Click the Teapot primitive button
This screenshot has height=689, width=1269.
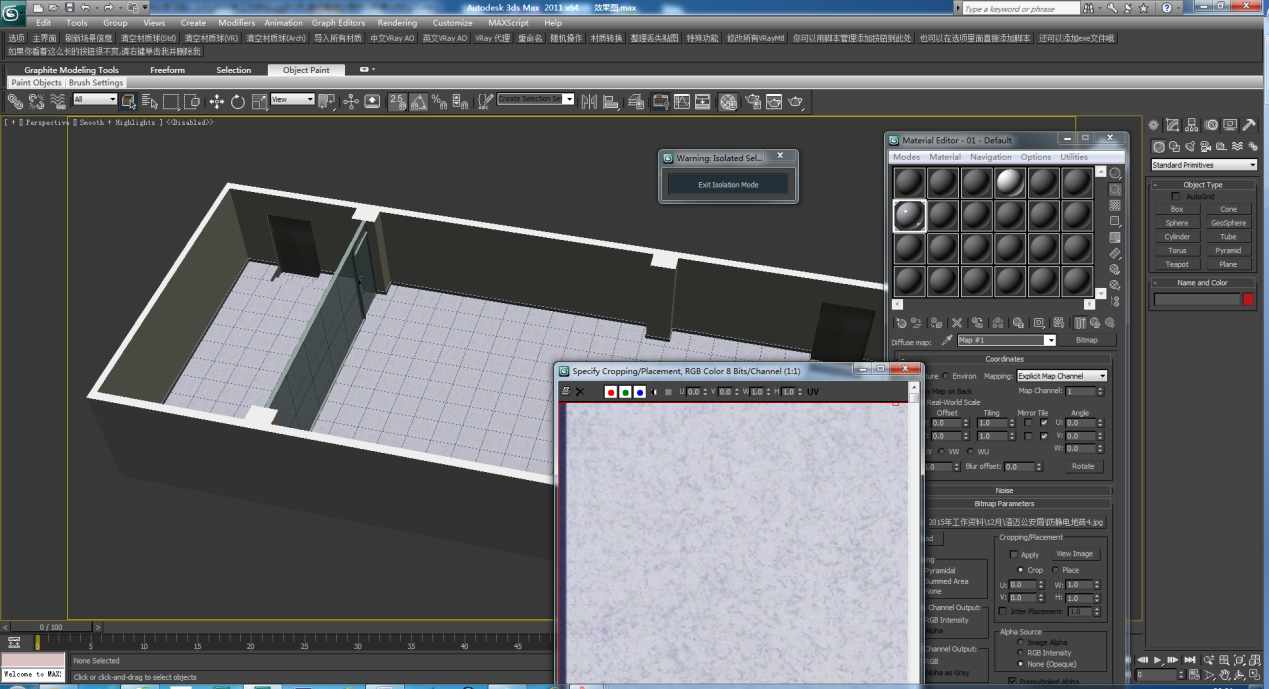[1177, 264]
